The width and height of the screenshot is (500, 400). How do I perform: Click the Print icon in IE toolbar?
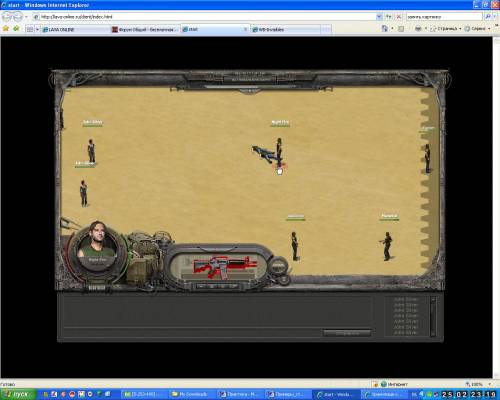[418, 29]
